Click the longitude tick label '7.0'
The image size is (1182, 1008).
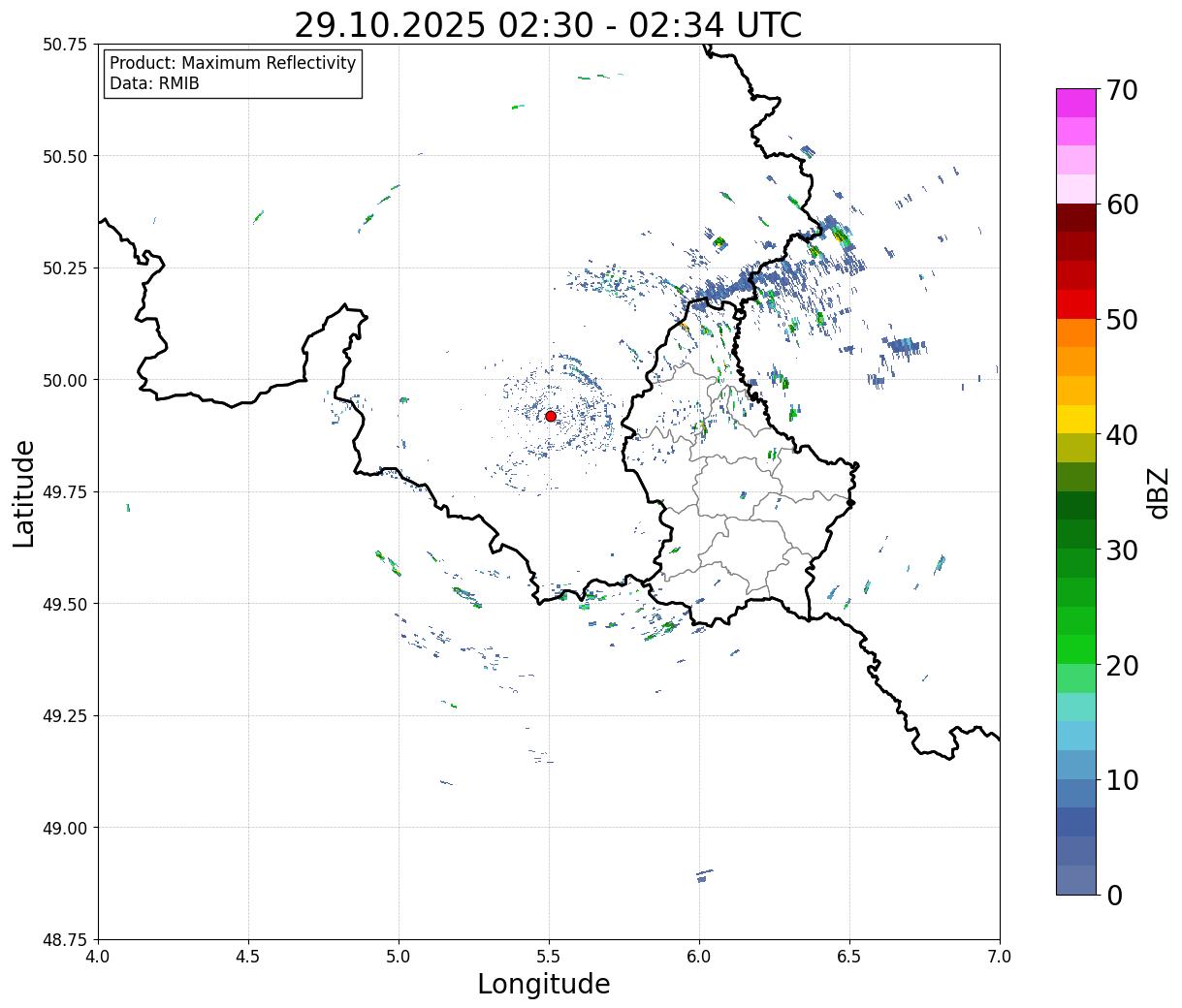click(1000, 957)
